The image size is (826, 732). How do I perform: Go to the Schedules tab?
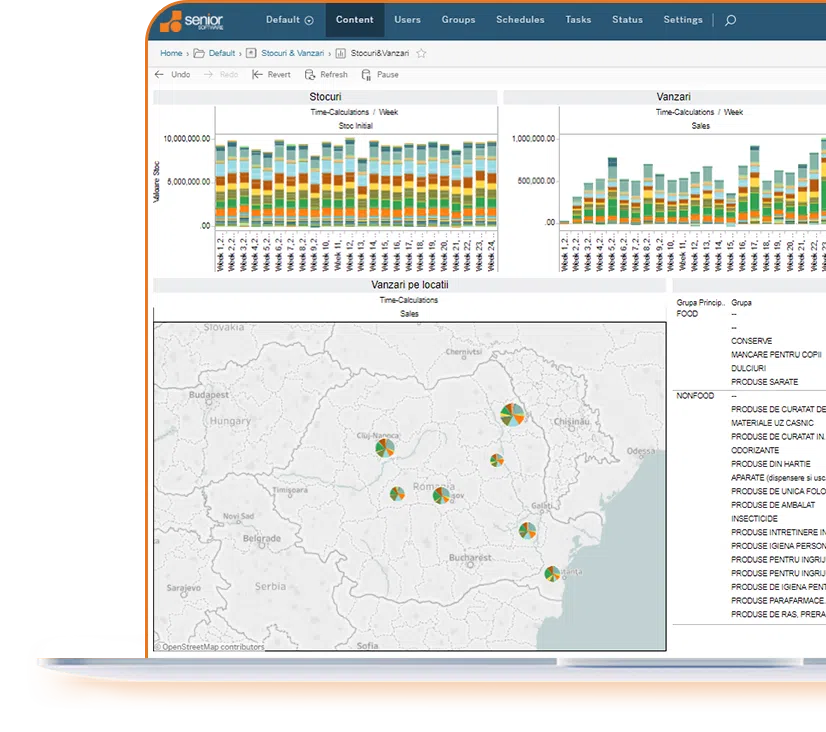(x=520, y=20)
